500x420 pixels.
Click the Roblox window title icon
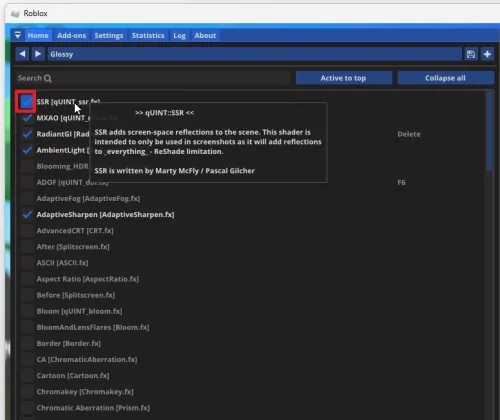(x=15, y=14)
